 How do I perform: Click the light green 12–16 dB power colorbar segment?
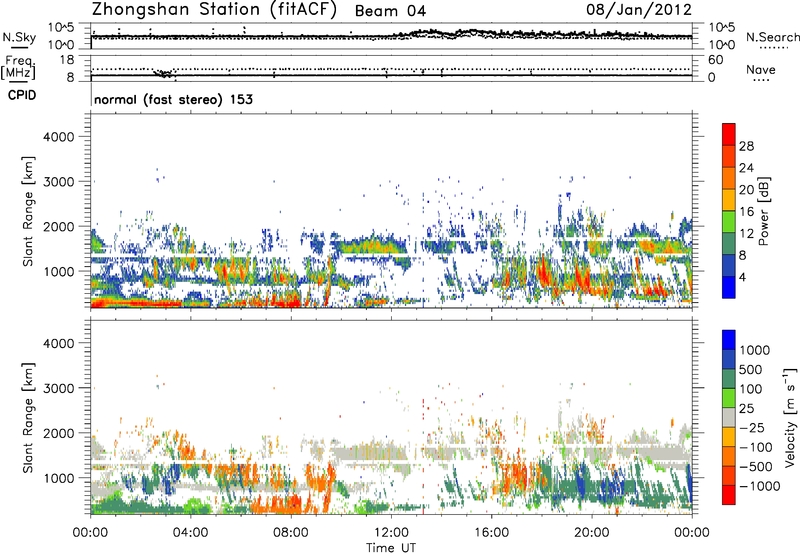(x=729, y=222)
